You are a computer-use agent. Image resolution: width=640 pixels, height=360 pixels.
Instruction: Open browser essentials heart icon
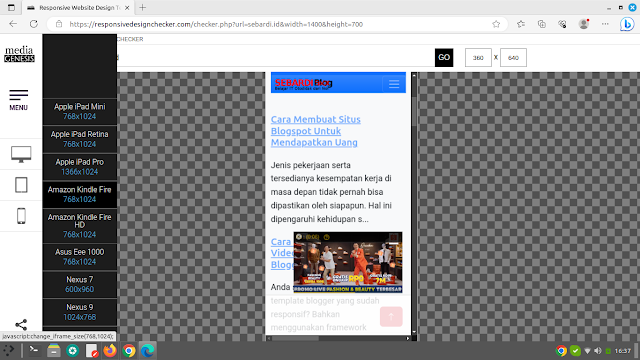click(x=562, y=24)
